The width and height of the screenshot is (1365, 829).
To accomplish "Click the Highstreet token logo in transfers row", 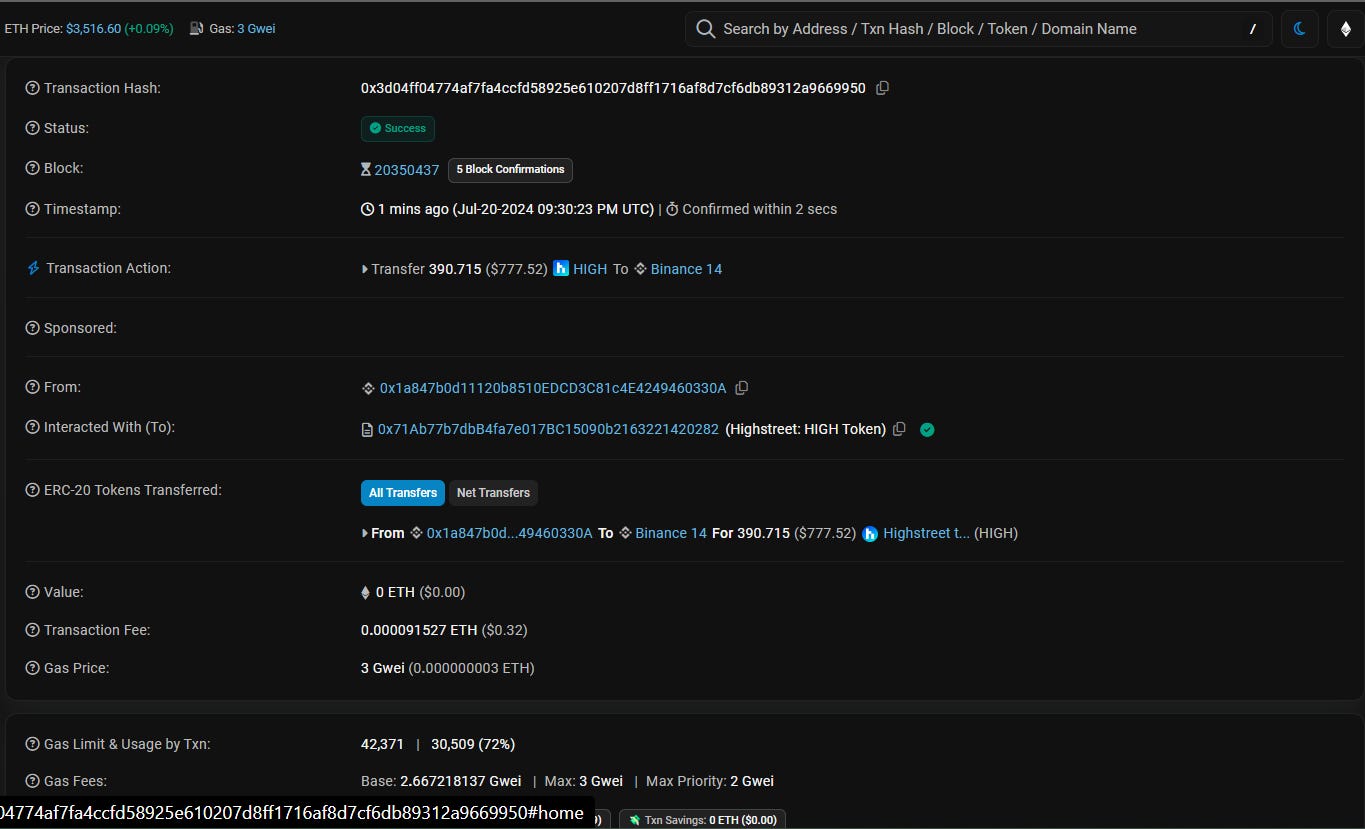I will 870,534.
